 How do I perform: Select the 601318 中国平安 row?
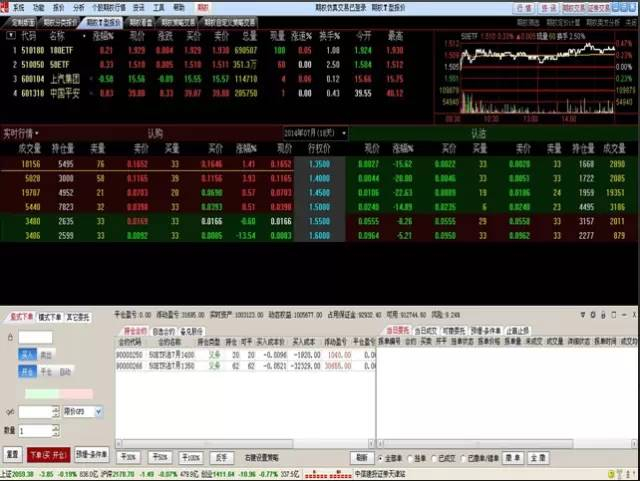click(208, 93)
